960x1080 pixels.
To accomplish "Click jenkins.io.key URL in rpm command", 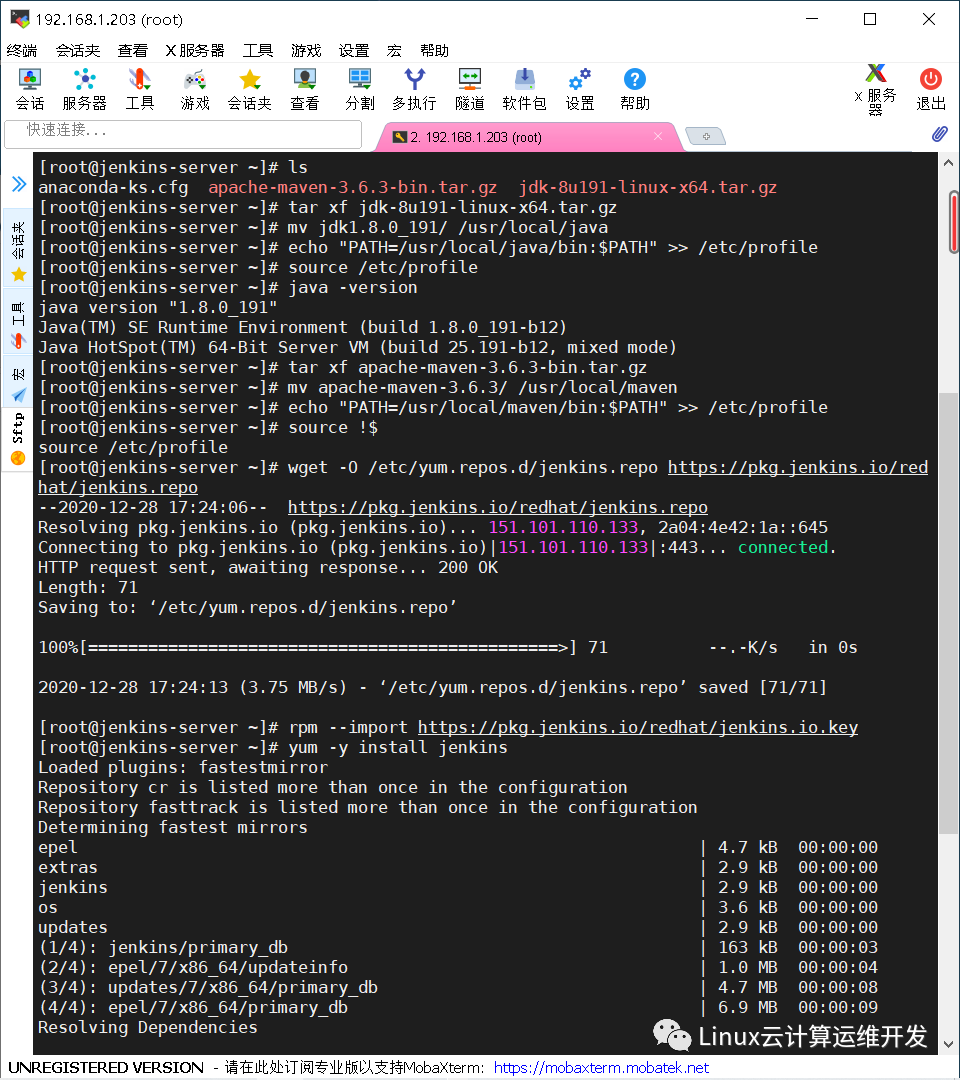I will [x=638, y=727].
